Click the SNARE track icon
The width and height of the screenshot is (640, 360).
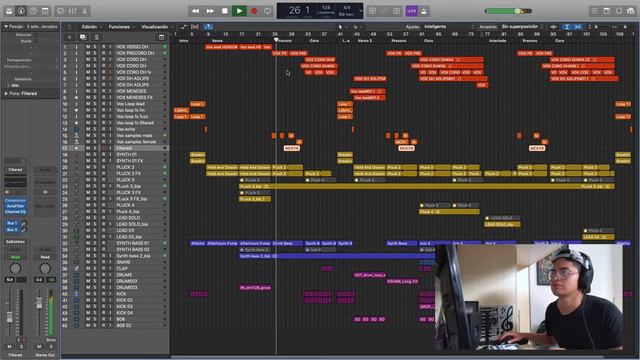76,262
